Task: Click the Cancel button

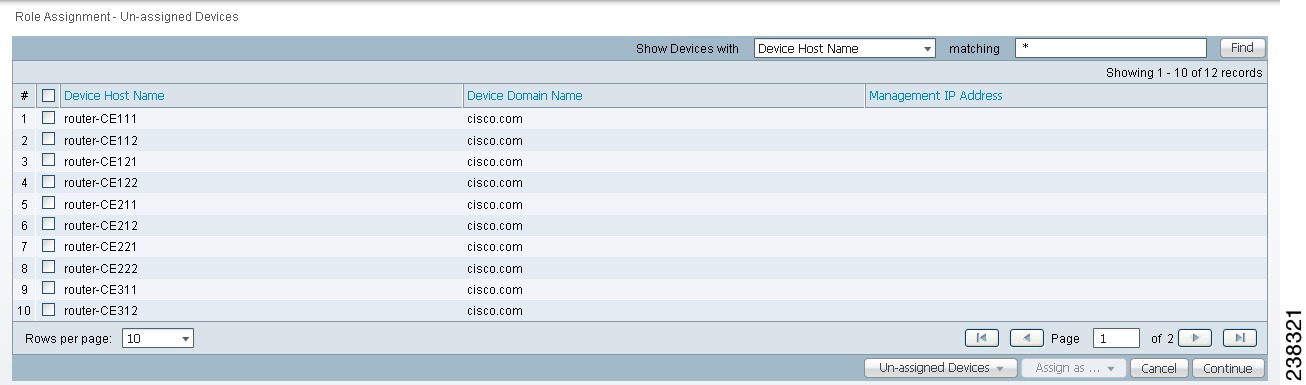Action: [1159, 368]
